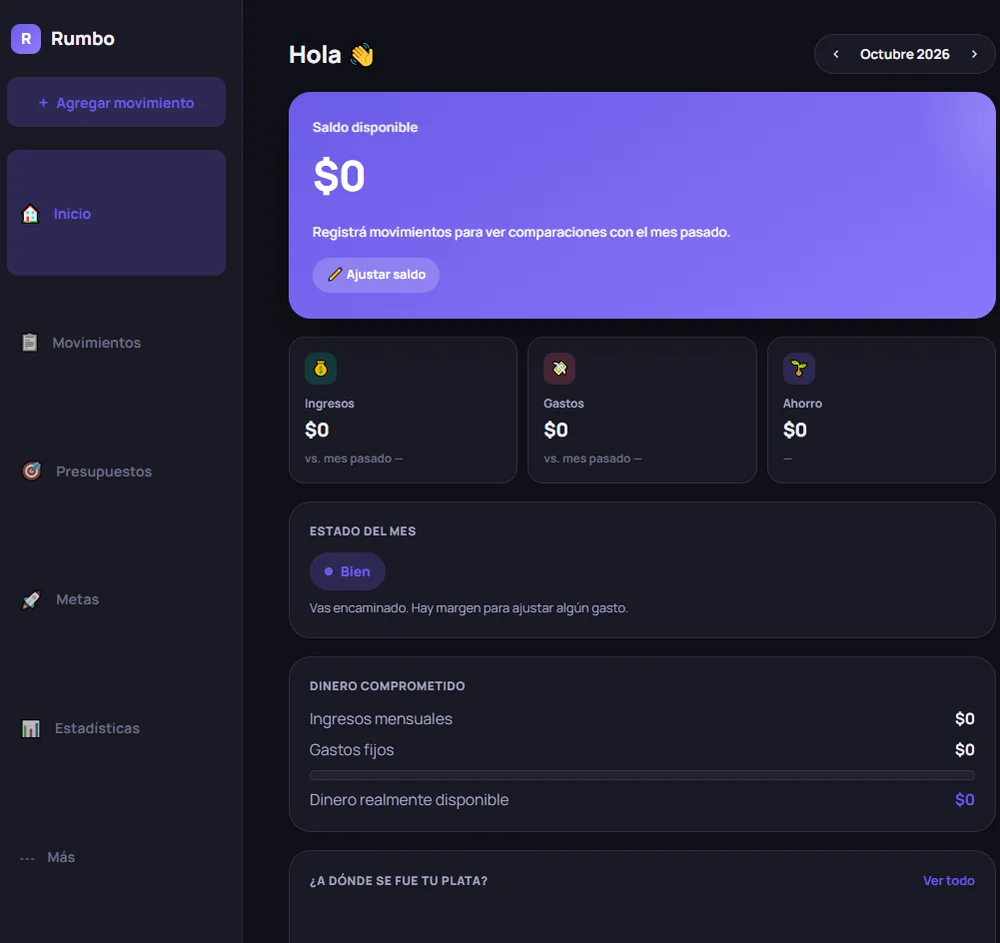Screen dimensions: 1000x943
Task: Click the Ingresos mensuales row label
Action: coord(381,719)
